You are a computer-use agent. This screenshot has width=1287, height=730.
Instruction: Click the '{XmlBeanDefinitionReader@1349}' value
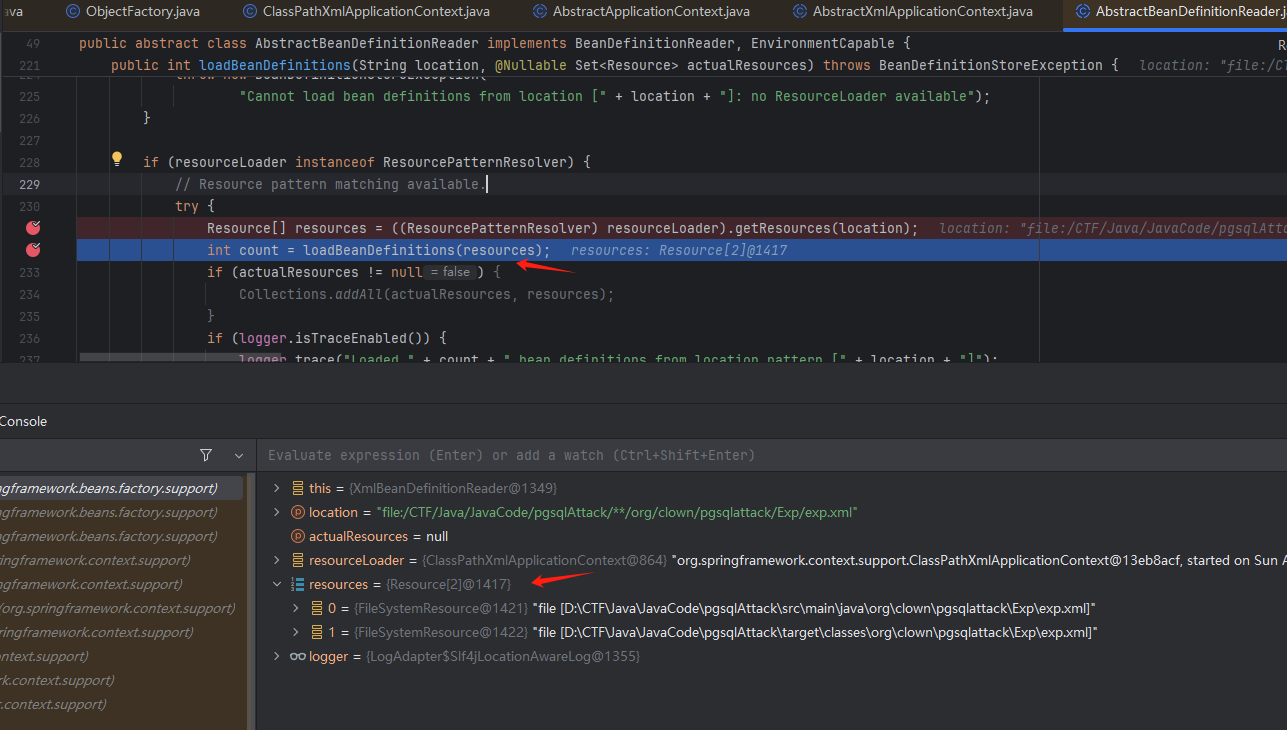[453, 488]
